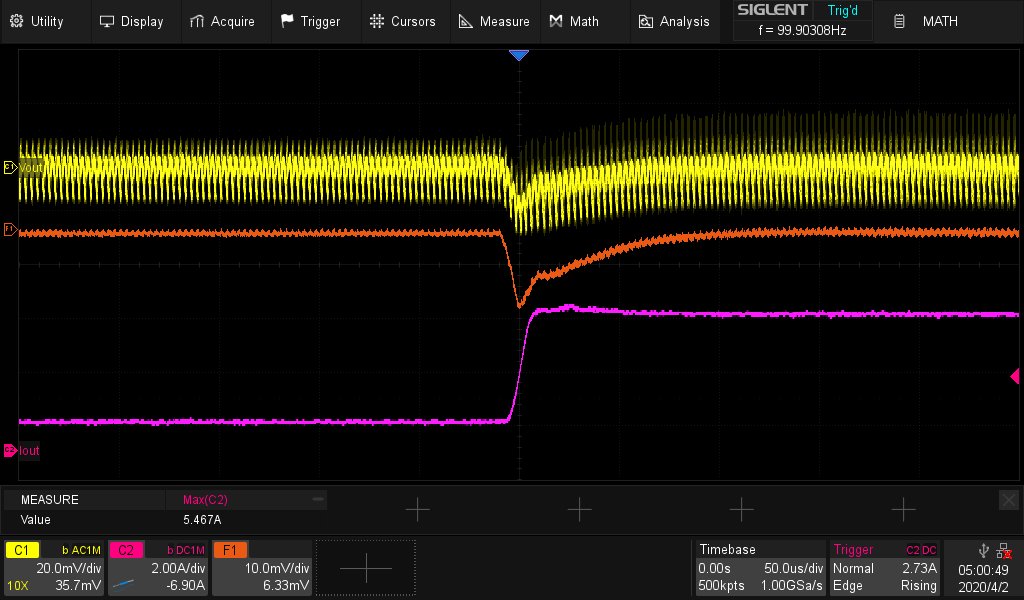Click the trigger position marker at top

coord(518,56)
